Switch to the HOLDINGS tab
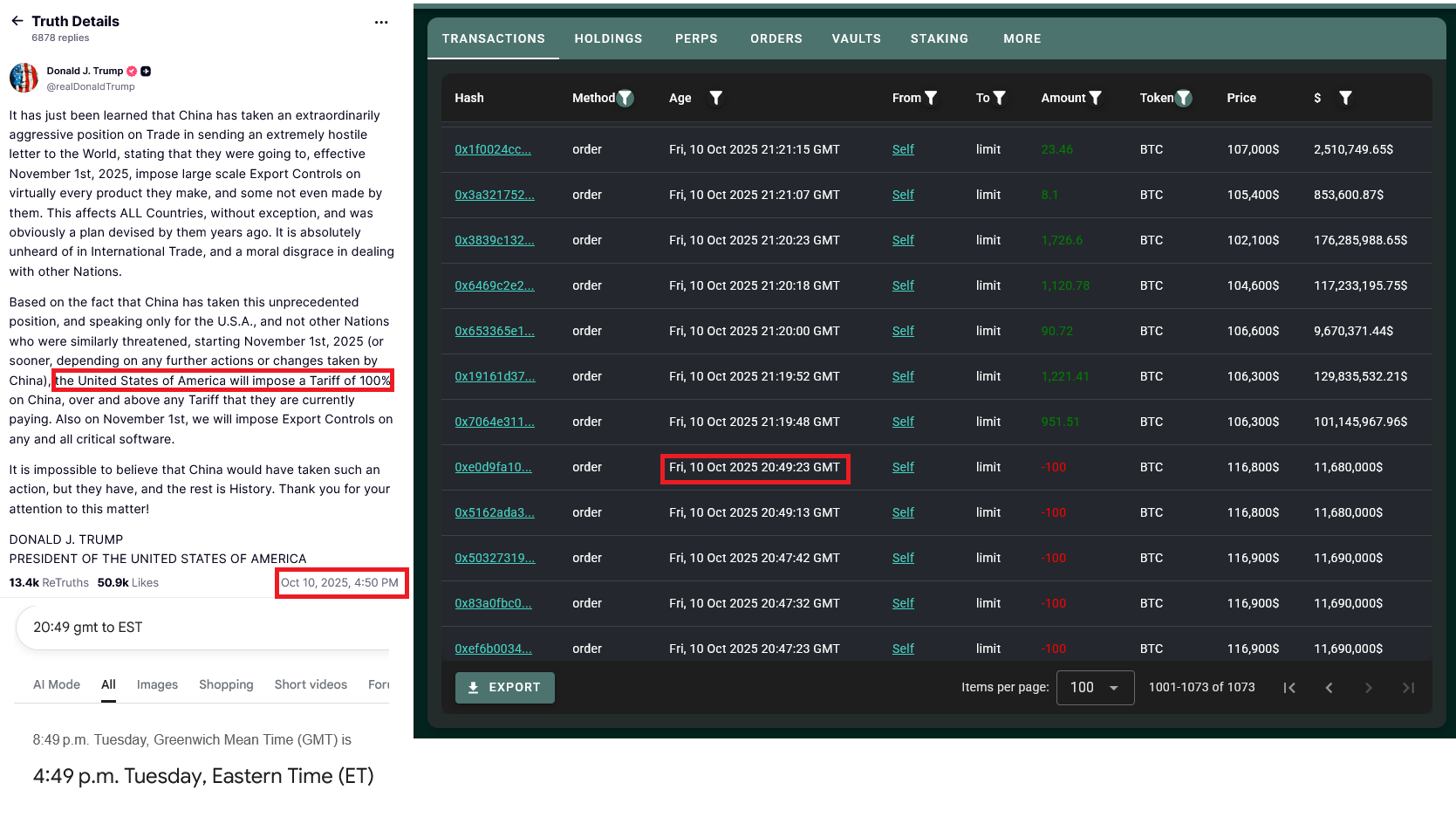Viewport: 1456px width, 824px height. (608, 38)
